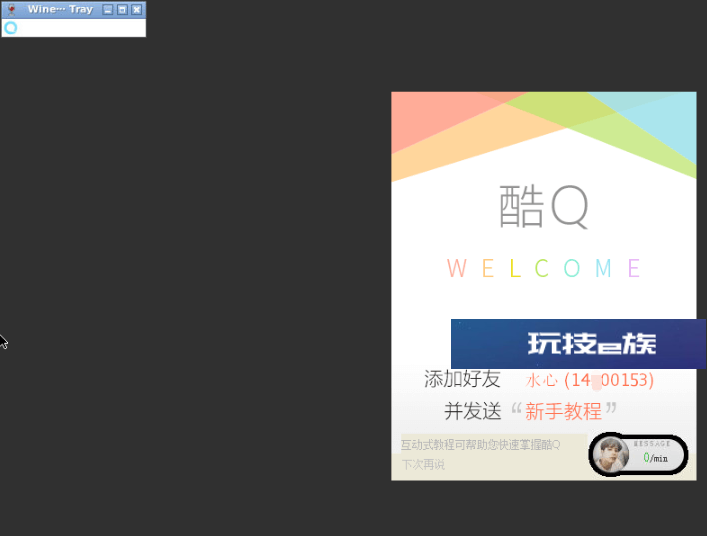This screenshot has height=536, width=707.
Task: Close the Wine System Tray window
Action: [x=137, y=9]
